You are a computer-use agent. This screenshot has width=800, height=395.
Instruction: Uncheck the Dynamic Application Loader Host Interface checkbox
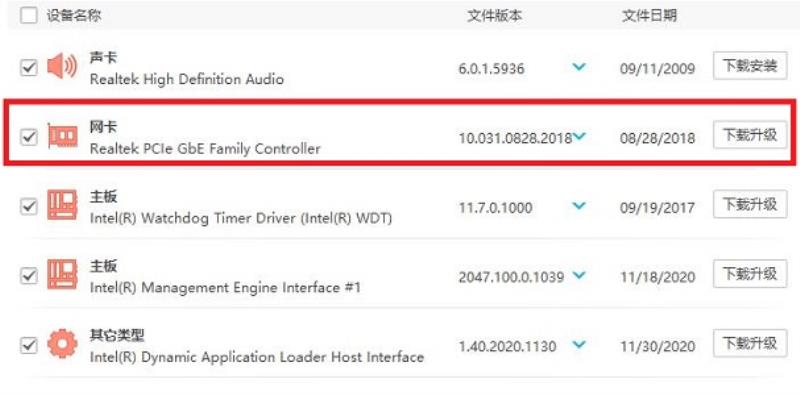coord(29,345)
